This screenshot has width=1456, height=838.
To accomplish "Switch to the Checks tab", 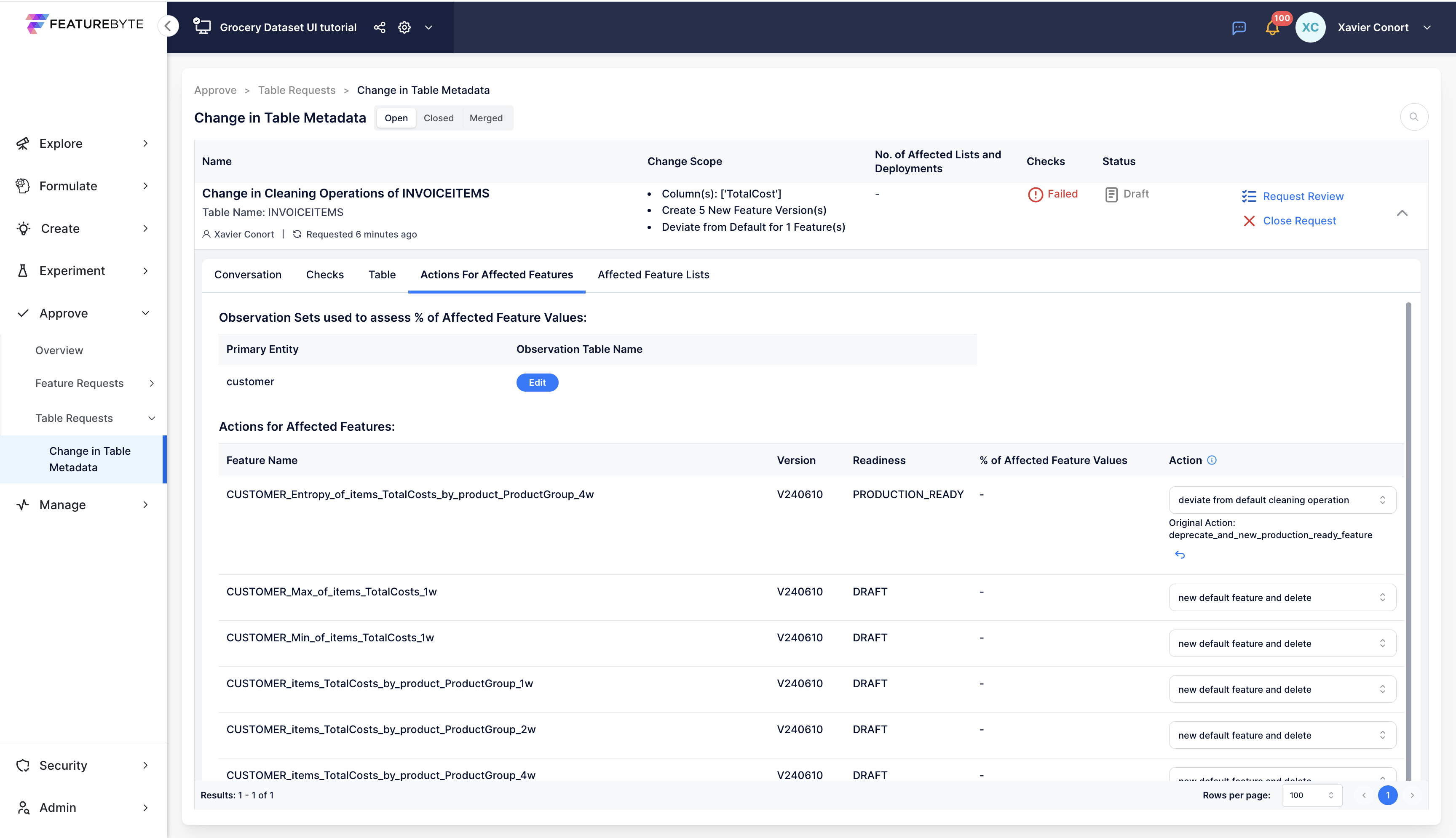I will coord(325,275).
